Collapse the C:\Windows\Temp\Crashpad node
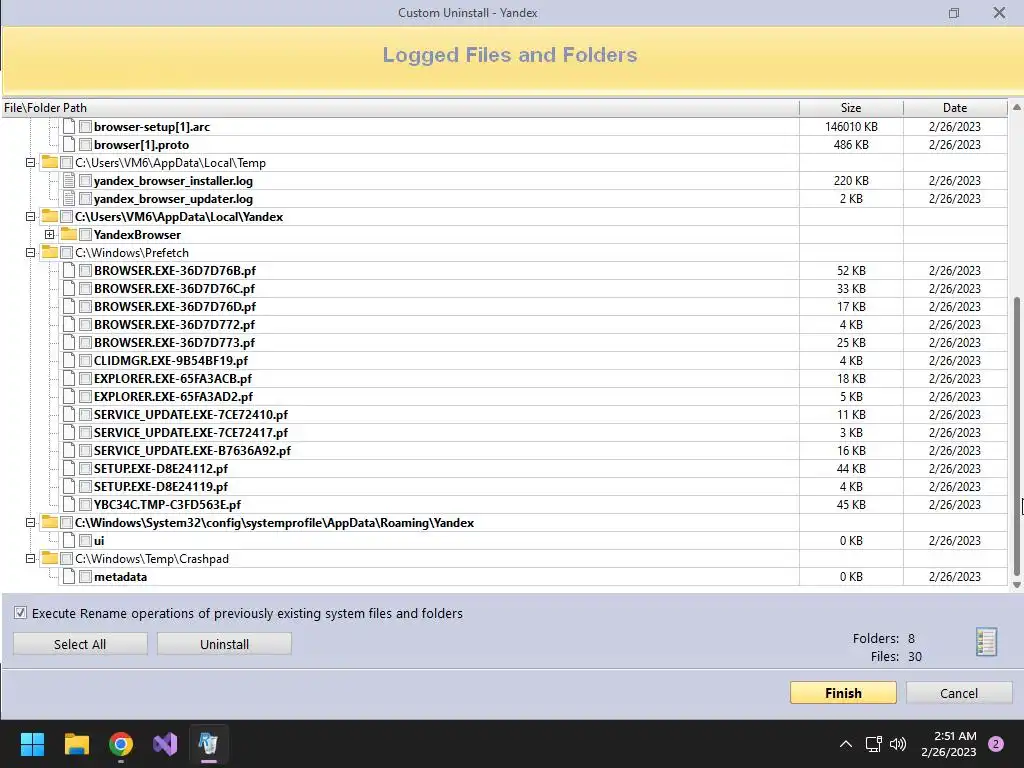Image resolution: width=1024 pixels, height=768 pixels. [x=31, y=558]
